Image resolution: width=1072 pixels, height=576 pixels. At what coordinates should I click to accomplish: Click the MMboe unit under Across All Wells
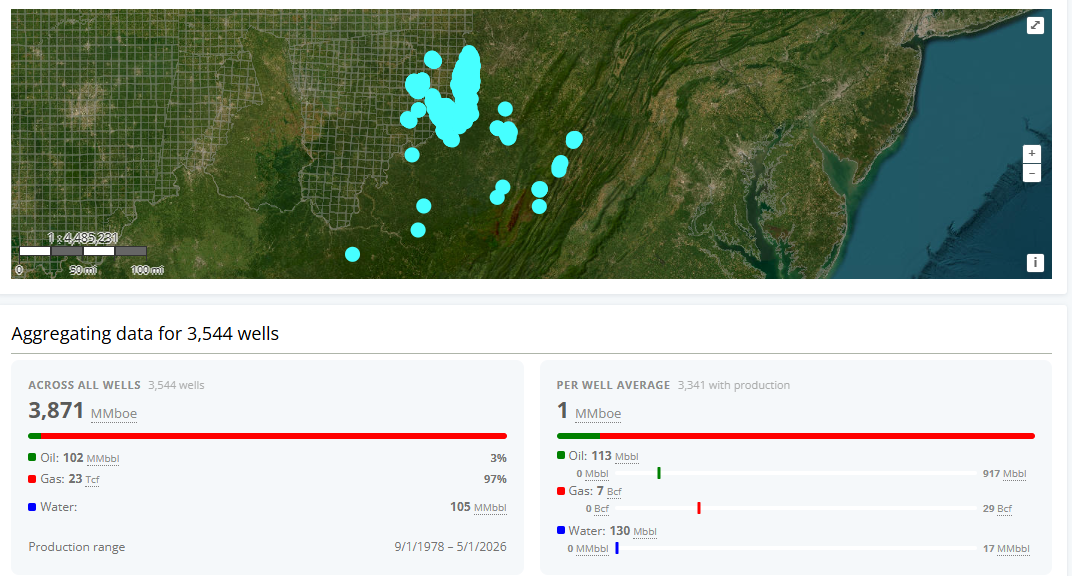click(113, 413)
